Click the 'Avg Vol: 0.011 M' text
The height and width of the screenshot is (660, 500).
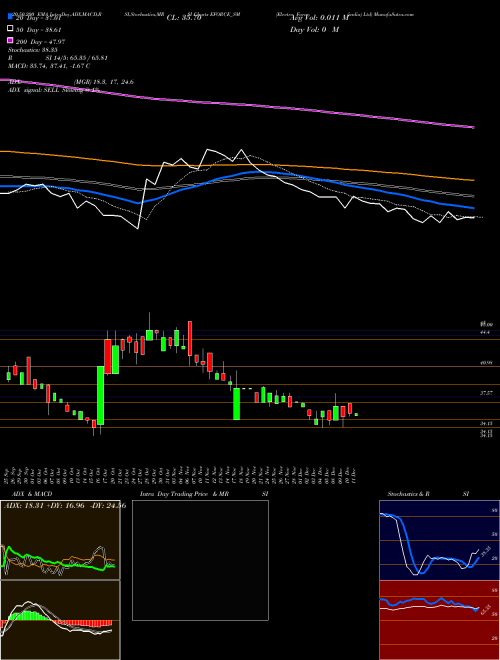(x=319, y=18)
